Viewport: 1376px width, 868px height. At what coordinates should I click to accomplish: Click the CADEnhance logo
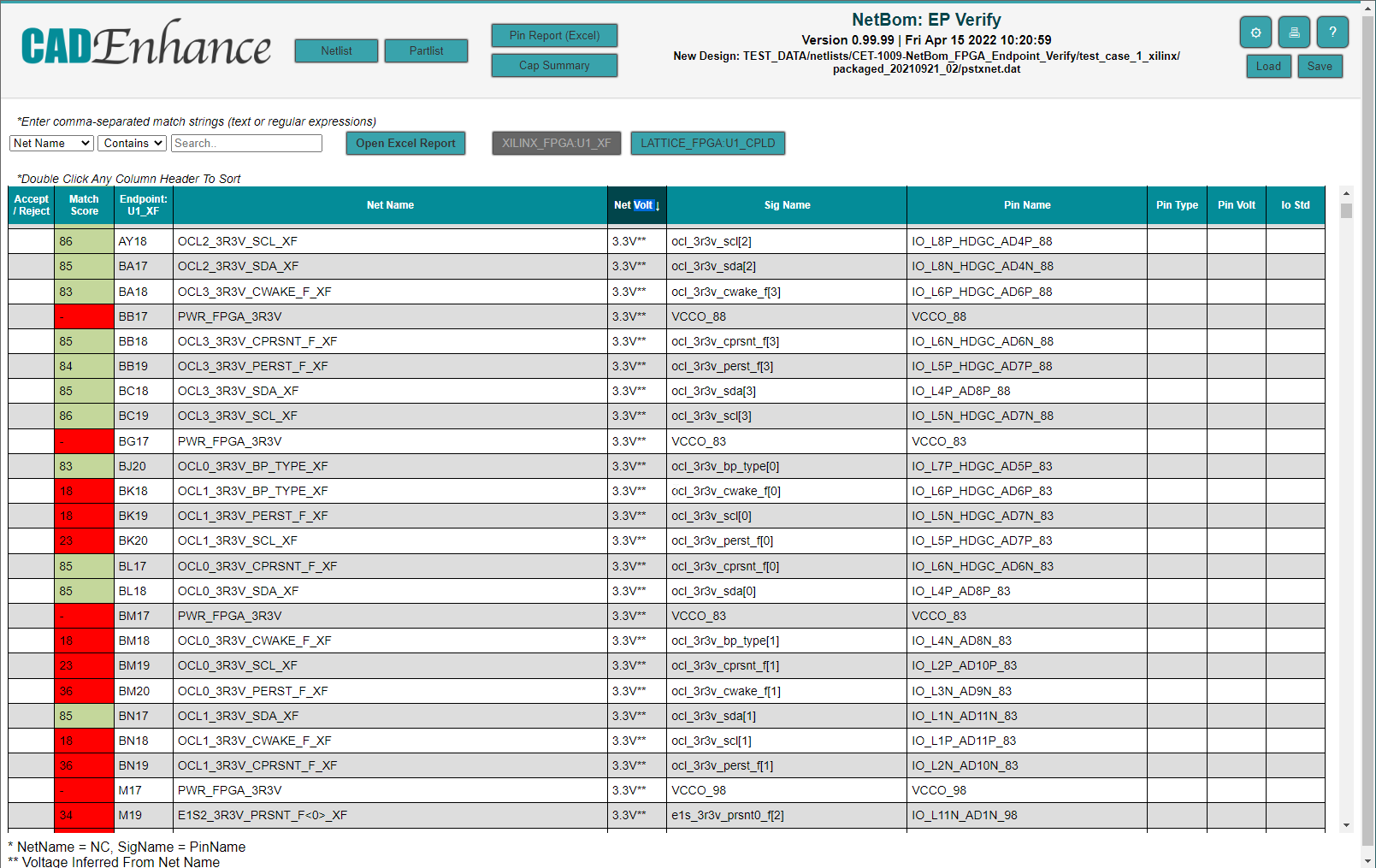[x=145, y=44]
